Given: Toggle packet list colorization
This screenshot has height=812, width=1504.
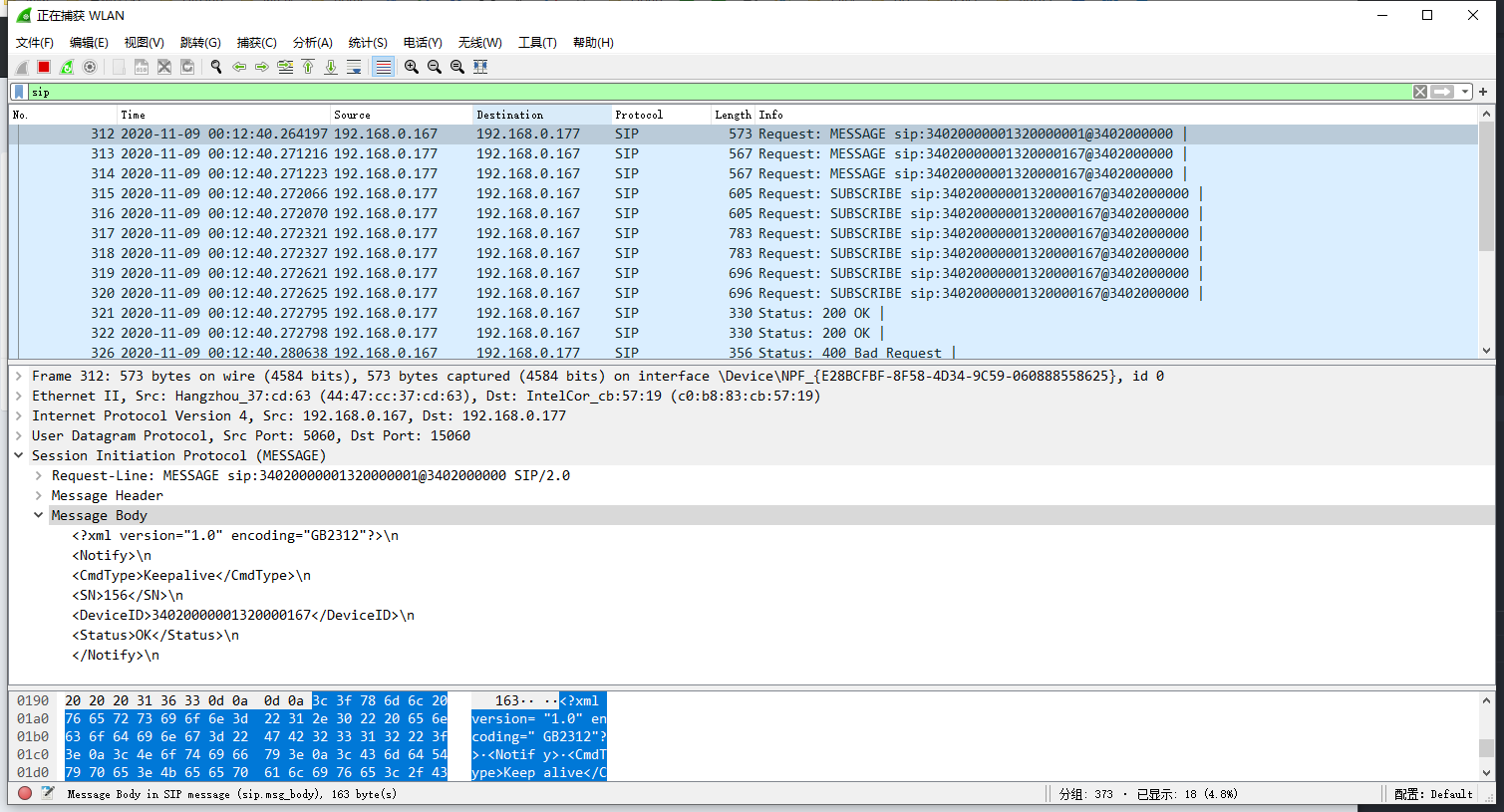Looking at the screenshot, I should pyautogui.click(x=383, y=67).
